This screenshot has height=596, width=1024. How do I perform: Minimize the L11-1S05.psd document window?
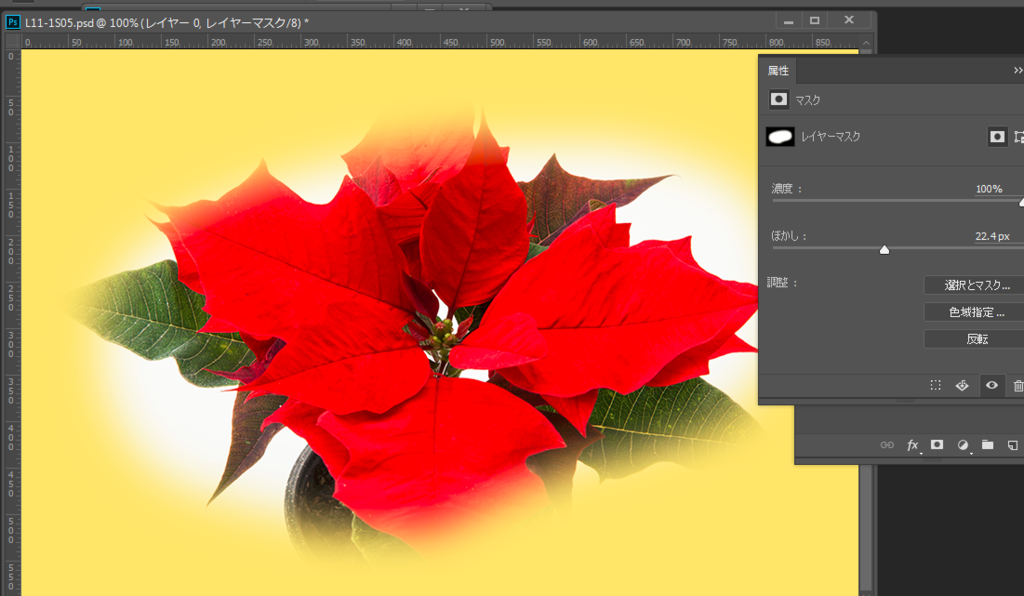pyautogui.click(x=788, y=21)
